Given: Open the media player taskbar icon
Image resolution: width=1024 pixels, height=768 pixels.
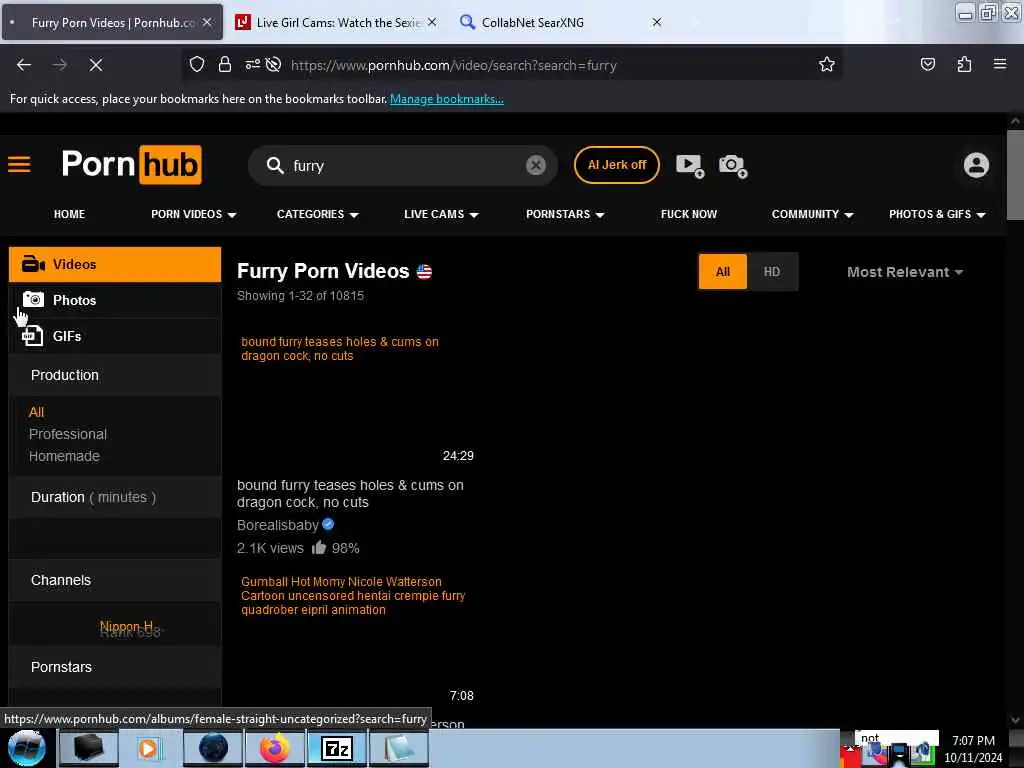Looking at the screenshot, I should [x=149, y=748].
